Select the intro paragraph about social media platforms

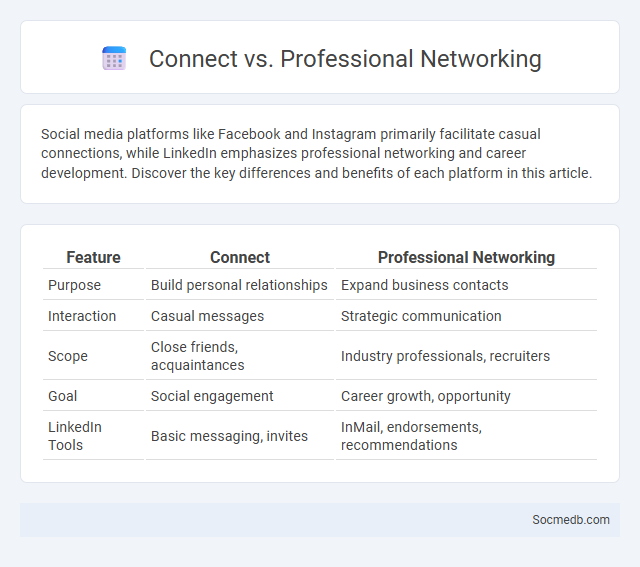(316, 153)
